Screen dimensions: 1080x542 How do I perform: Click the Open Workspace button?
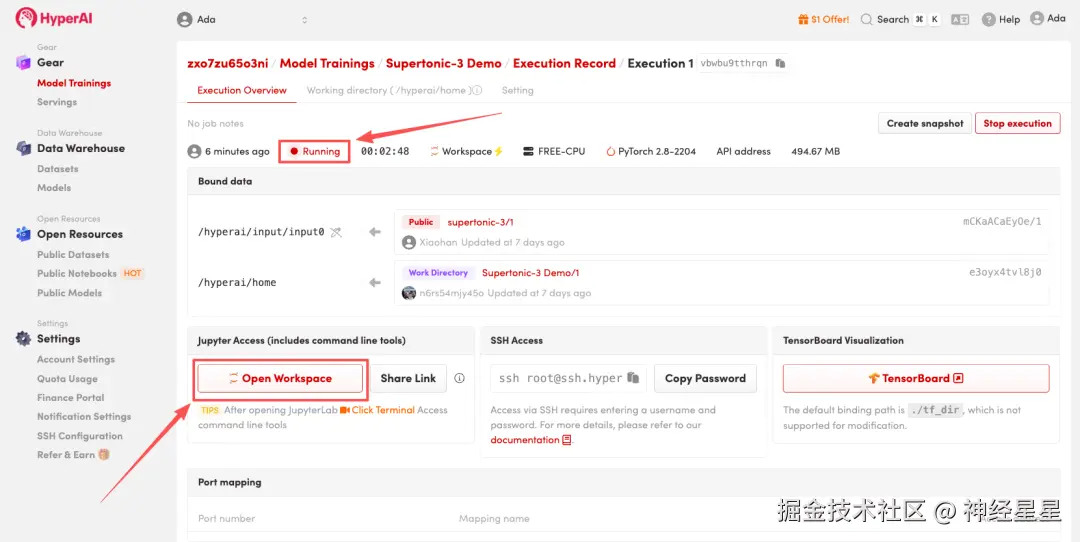[280, 378]
